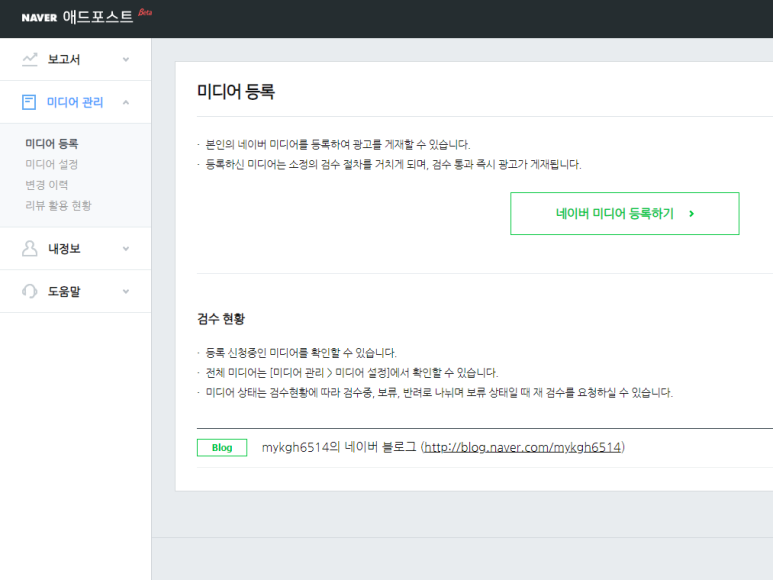
Task: Click the 네이버 미디어 등록하기 button
Action: (625, 213)
